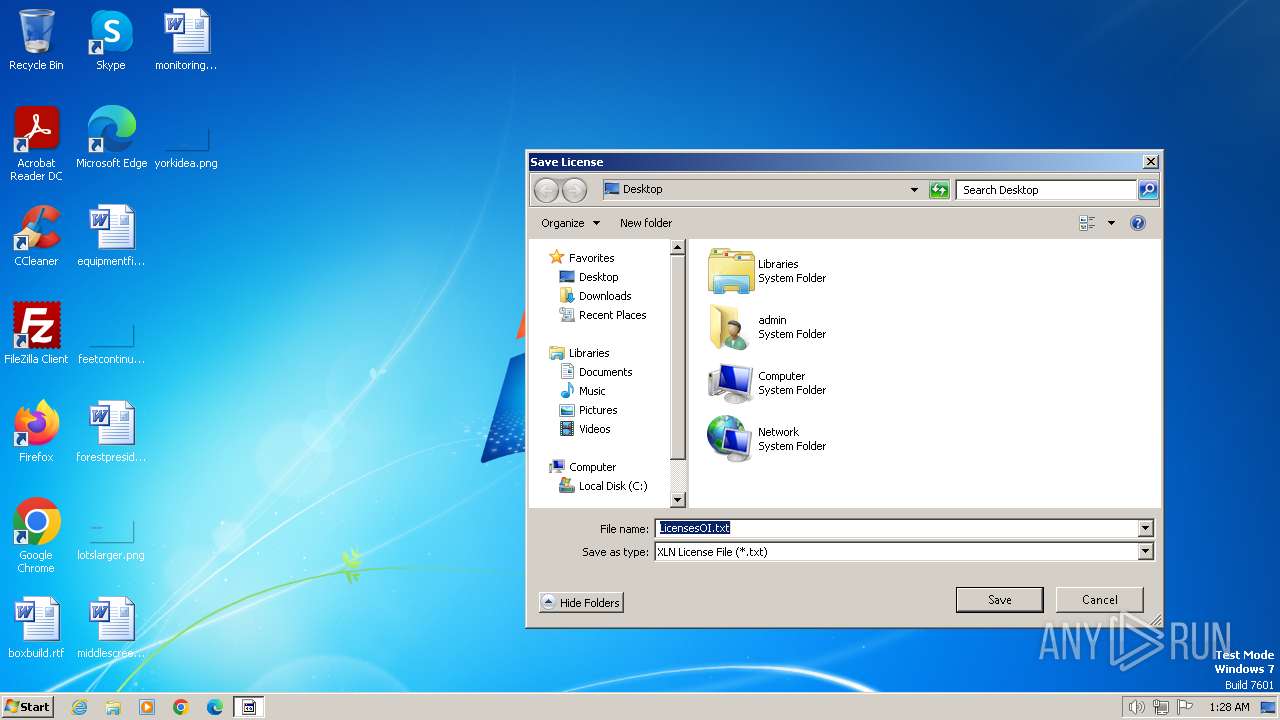The height and width of the screenshot is (720, 1280).
Task: Hide Folders pane
Action: [x=581, y=603]
